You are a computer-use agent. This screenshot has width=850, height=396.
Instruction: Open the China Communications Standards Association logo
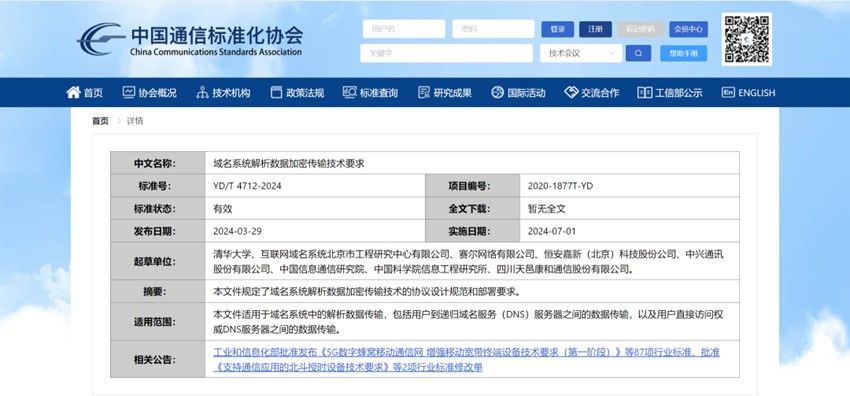tap(189, 39)
